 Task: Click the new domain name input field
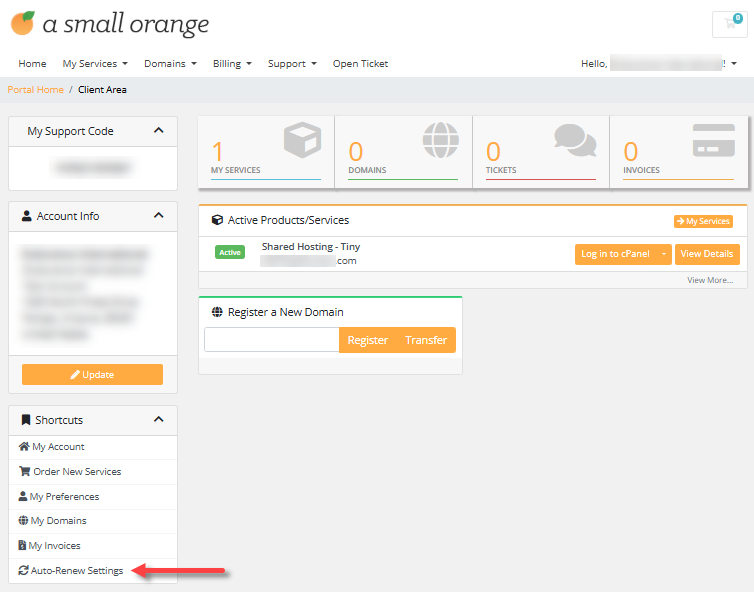click(272, 340)
